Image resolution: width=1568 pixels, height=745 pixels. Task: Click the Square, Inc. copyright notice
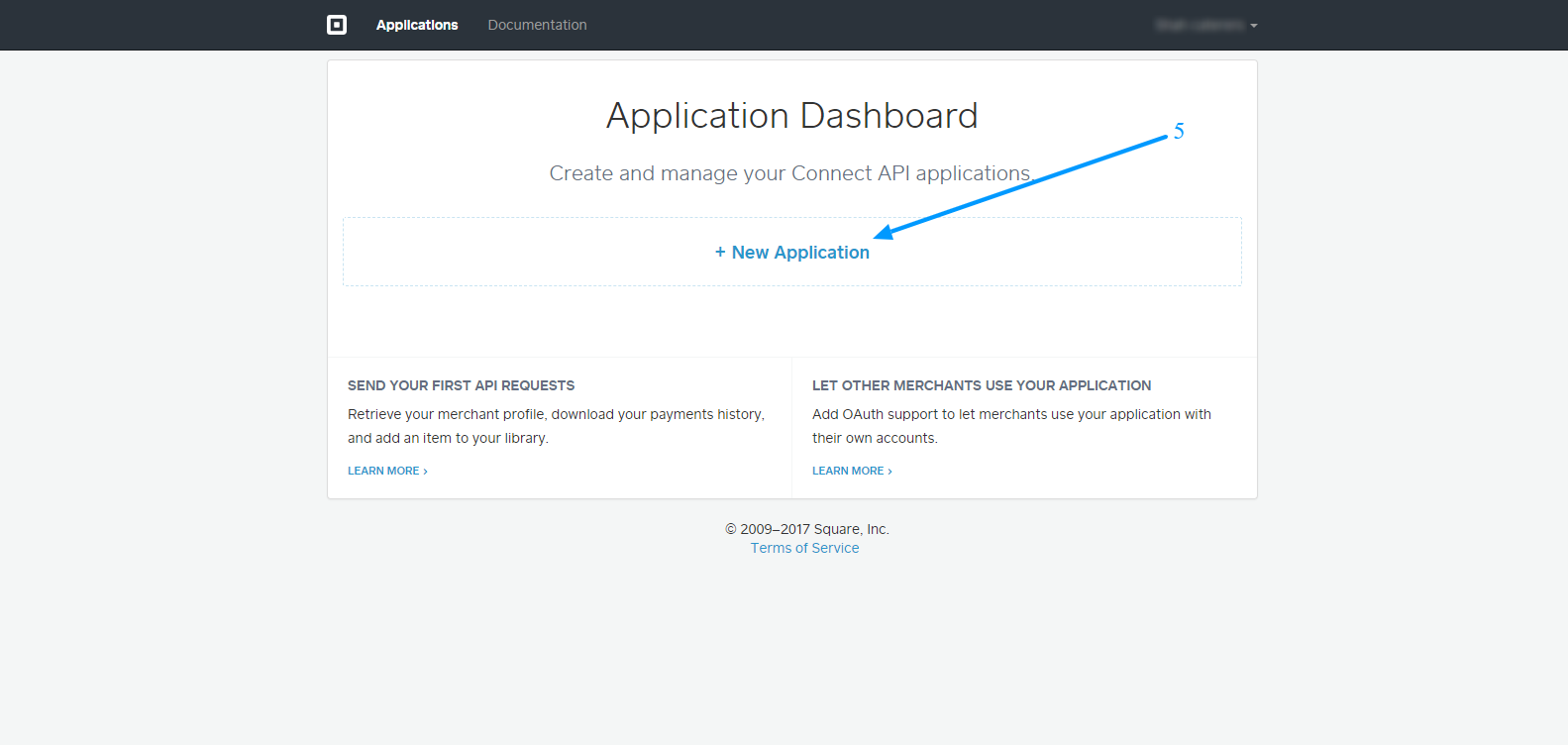click(x=807, y=529)
